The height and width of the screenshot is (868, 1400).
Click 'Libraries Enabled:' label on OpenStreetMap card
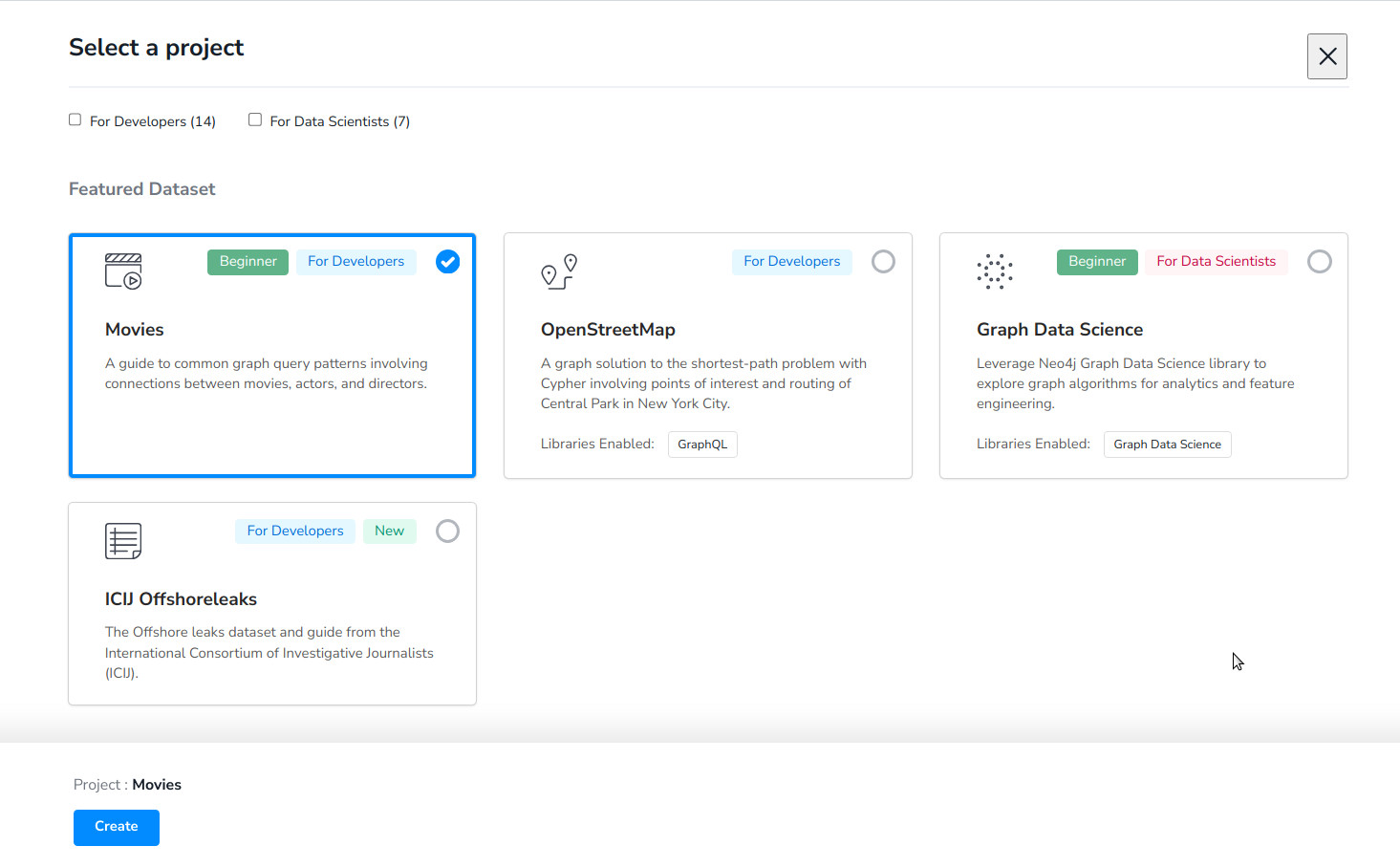pyautogui.click(x=597, y=445)
